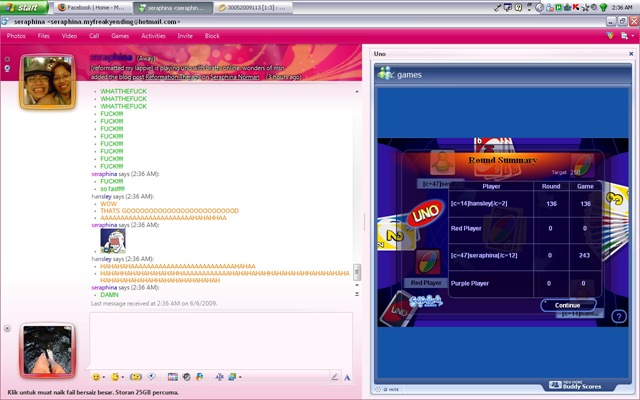Image resolution: width=640 pixels, height=400 pixels.
Task: Expand the wink dropdown arrow
Action: [x=122, y=377]
